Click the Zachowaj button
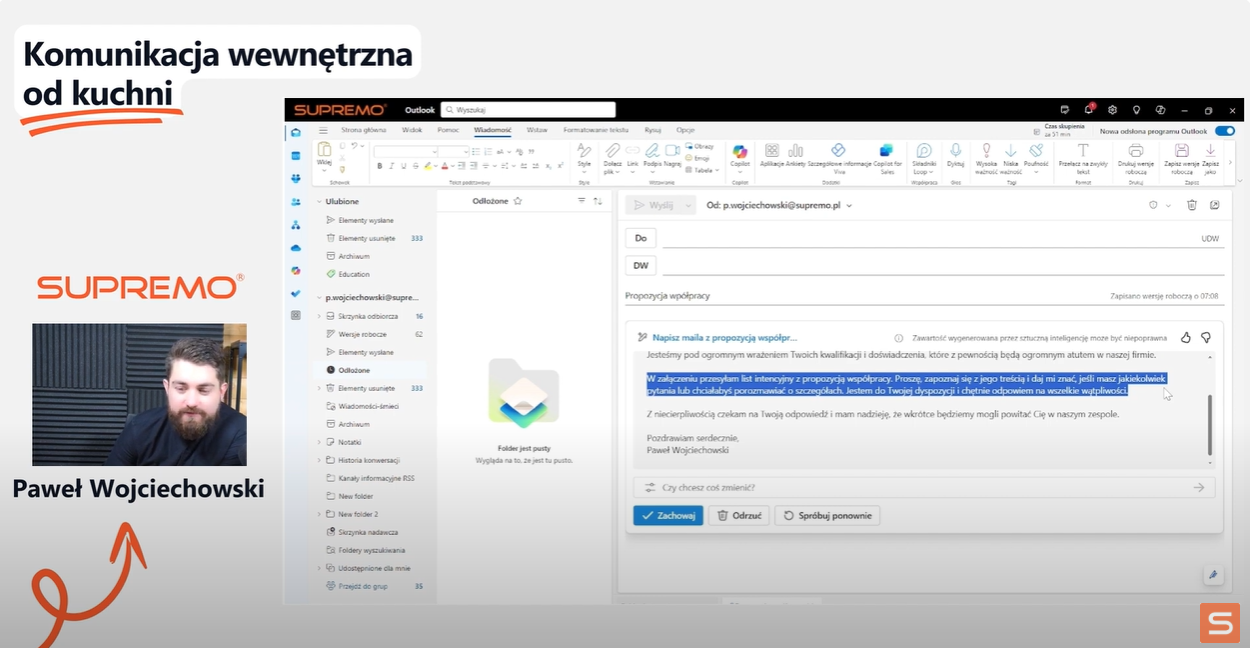This screenshot has height=648, width=1250. tap(668, 516)
